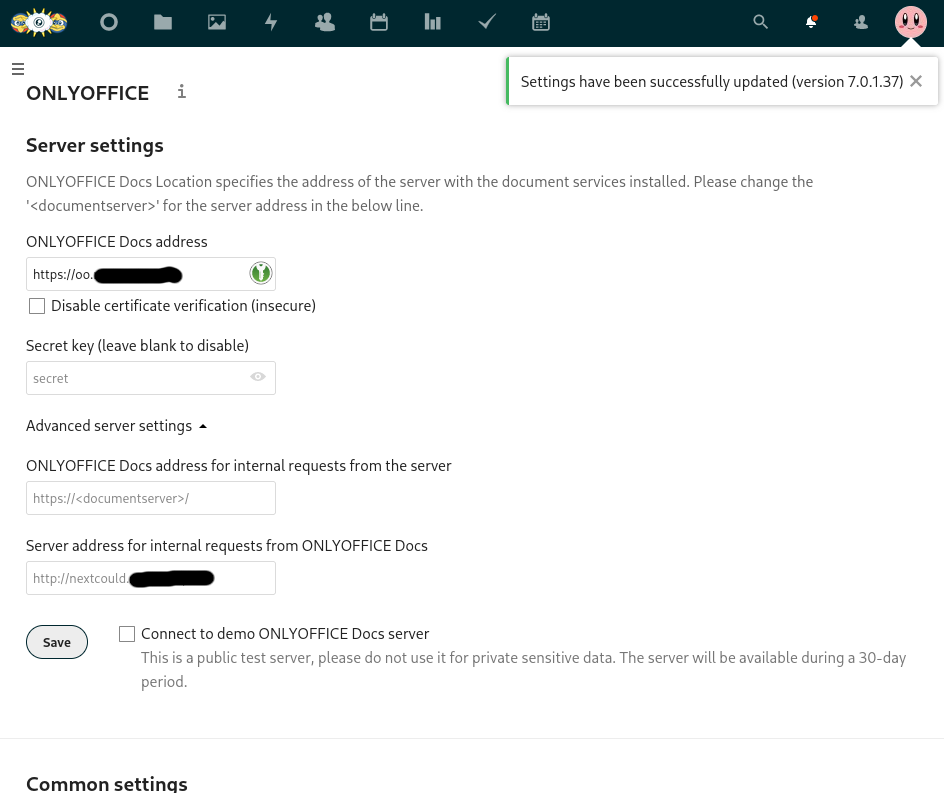944x793 pixels.
Task: Enable Disable certificate verification checkbox
Action: (37, 306)
